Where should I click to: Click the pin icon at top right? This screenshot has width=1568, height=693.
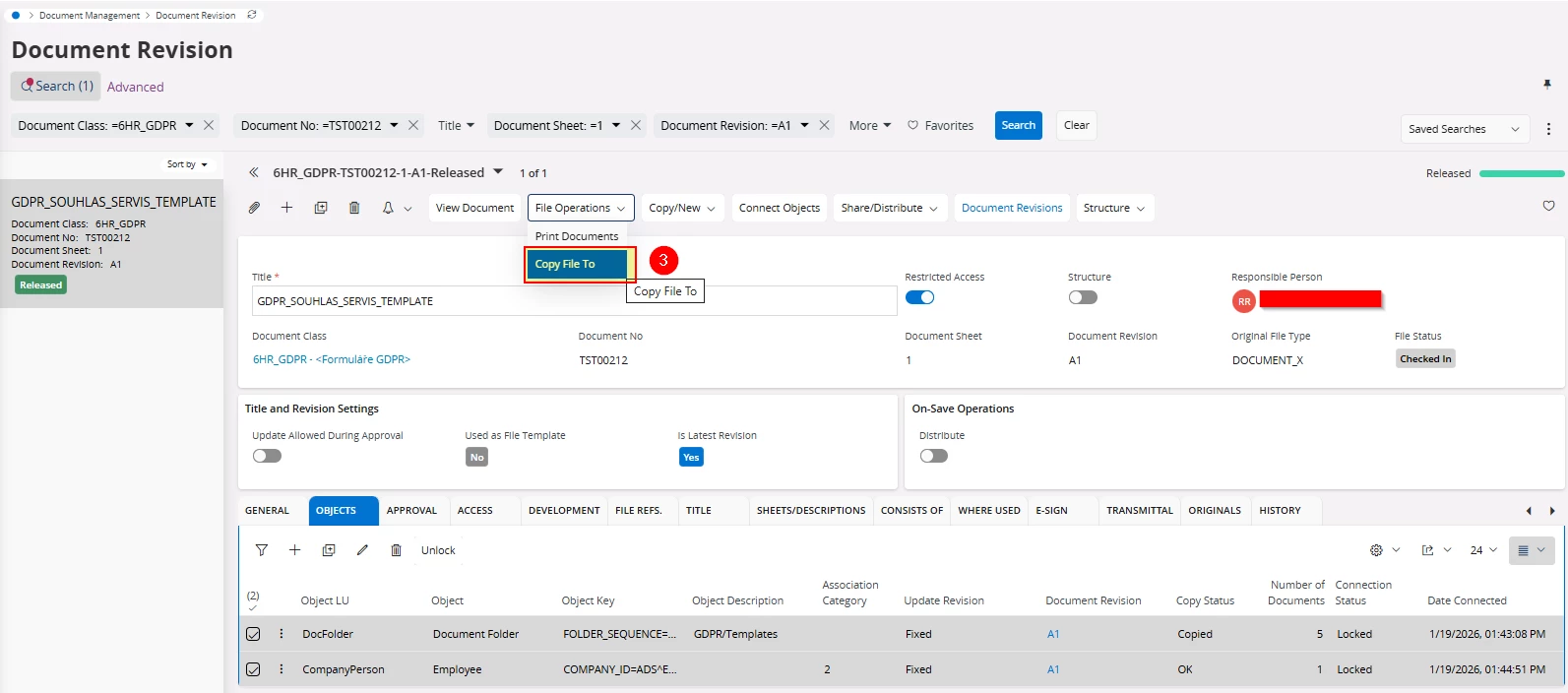click(x=1546, y=85)
